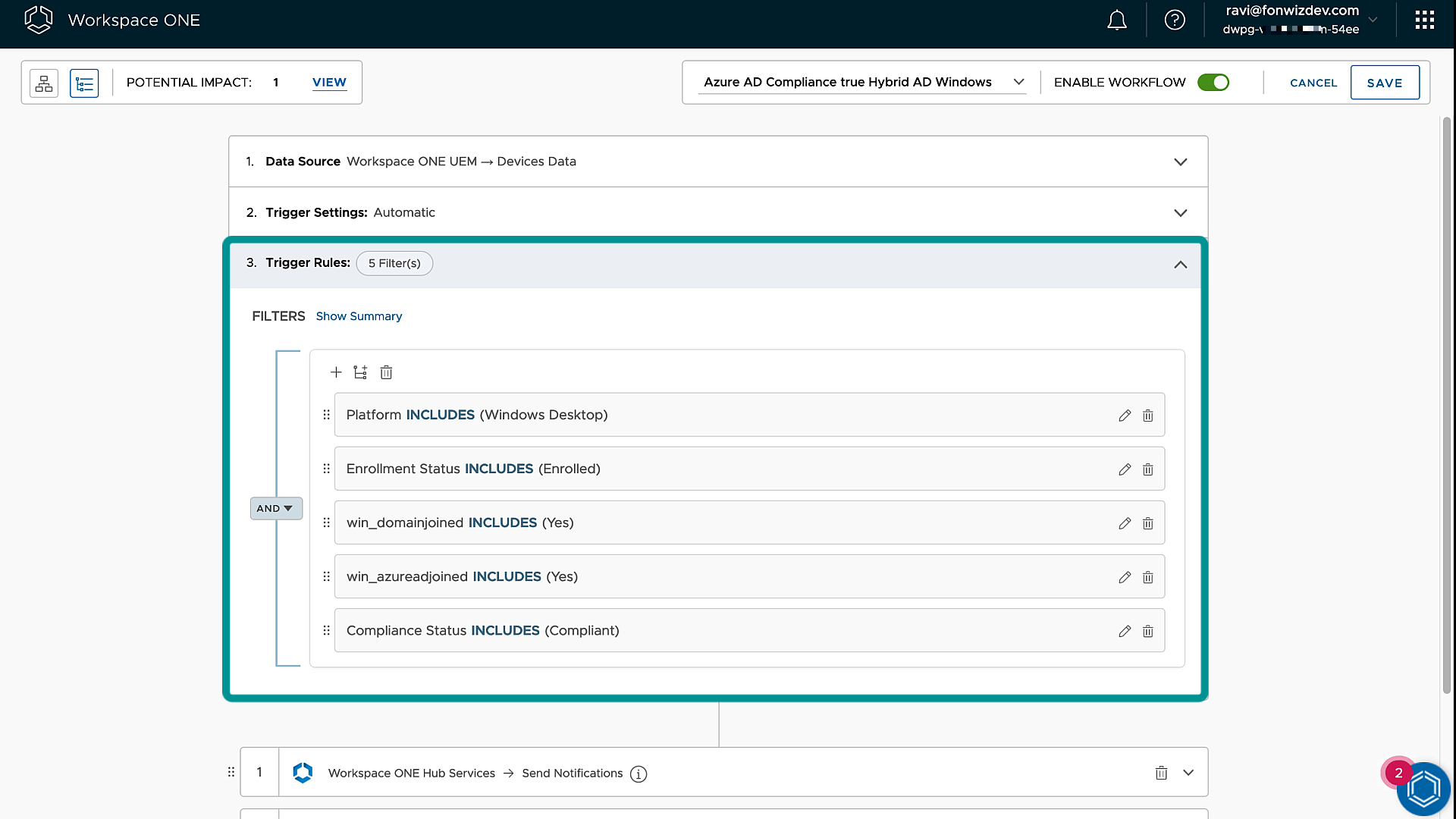Screen dimensions: 1456x819
Task: Open the help question mark icon
Action: point(1175,20)
